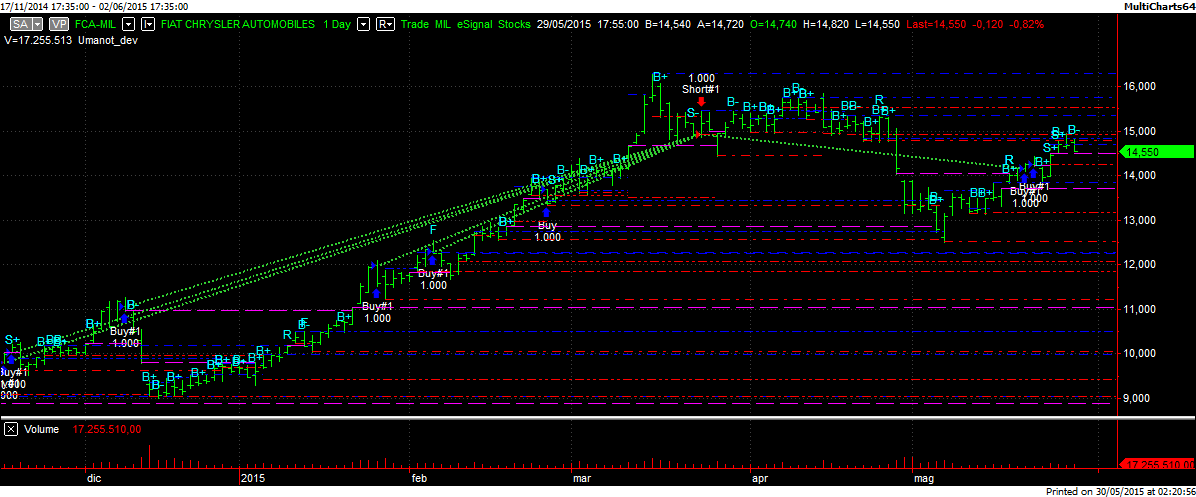Viewport: 1196px width, 497px height.
Task: Open the FCA-MIL symbol dropdown
Action: click(x=128, y=22)
